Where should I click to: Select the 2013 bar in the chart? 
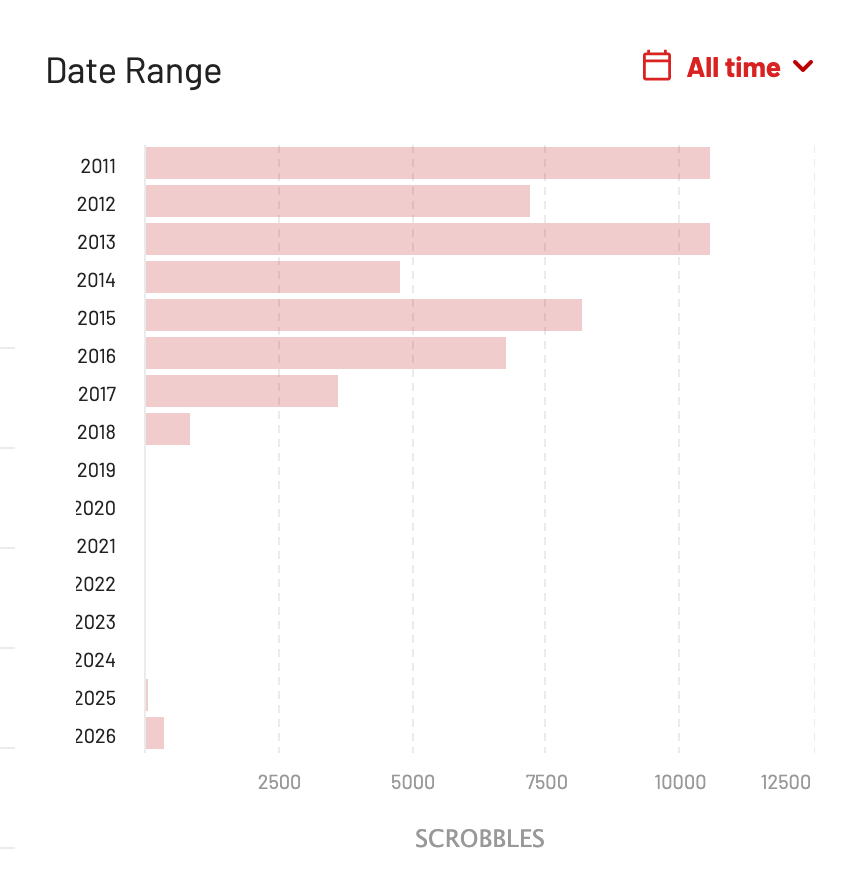pos(427,239)
